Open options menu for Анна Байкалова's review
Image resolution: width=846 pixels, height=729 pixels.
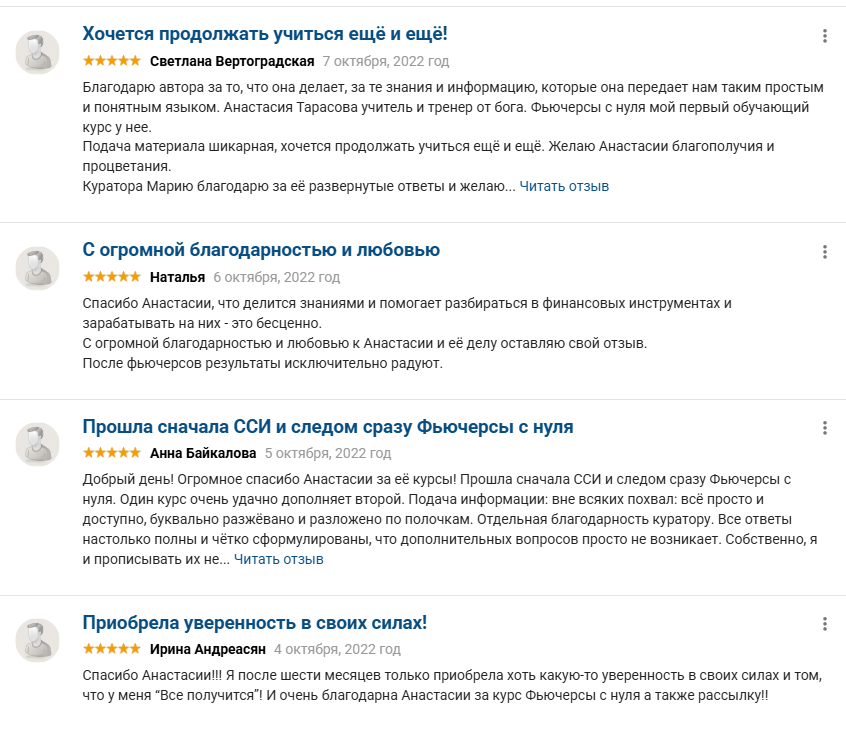click(825, 428)
